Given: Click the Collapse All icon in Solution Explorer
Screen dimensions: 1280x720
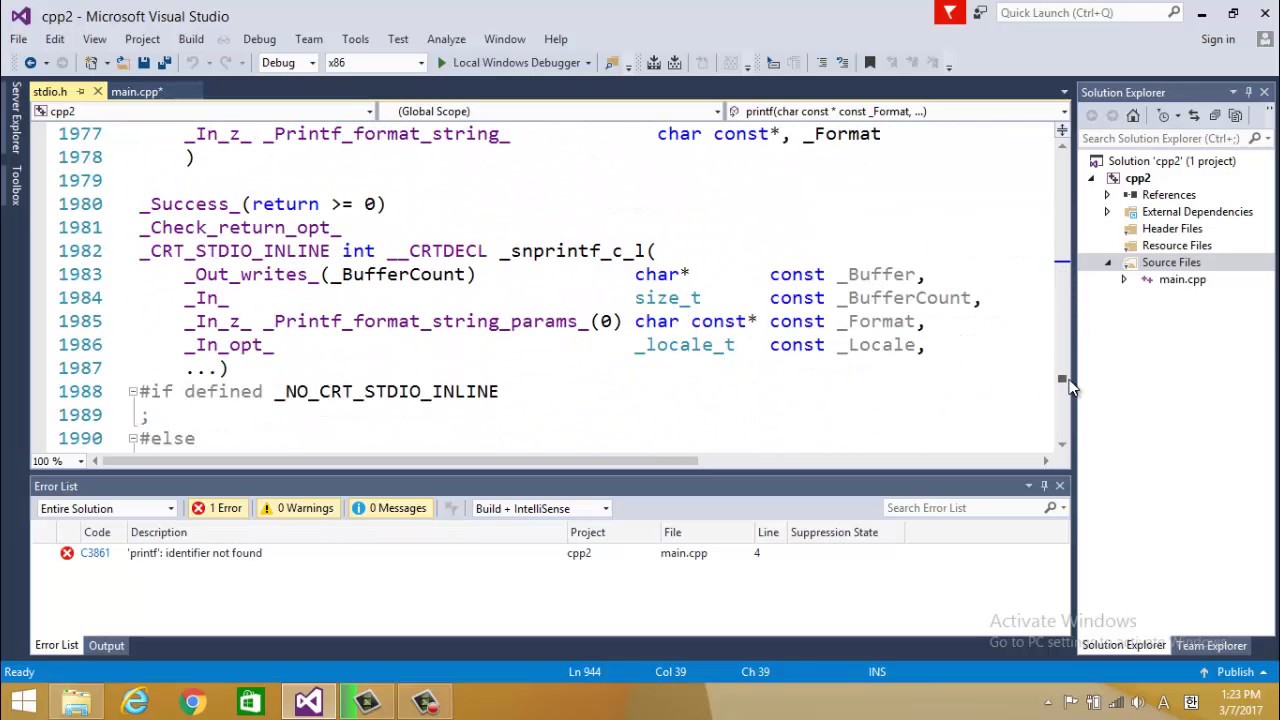Looking at the screenshot, I should pos(1215,116).
